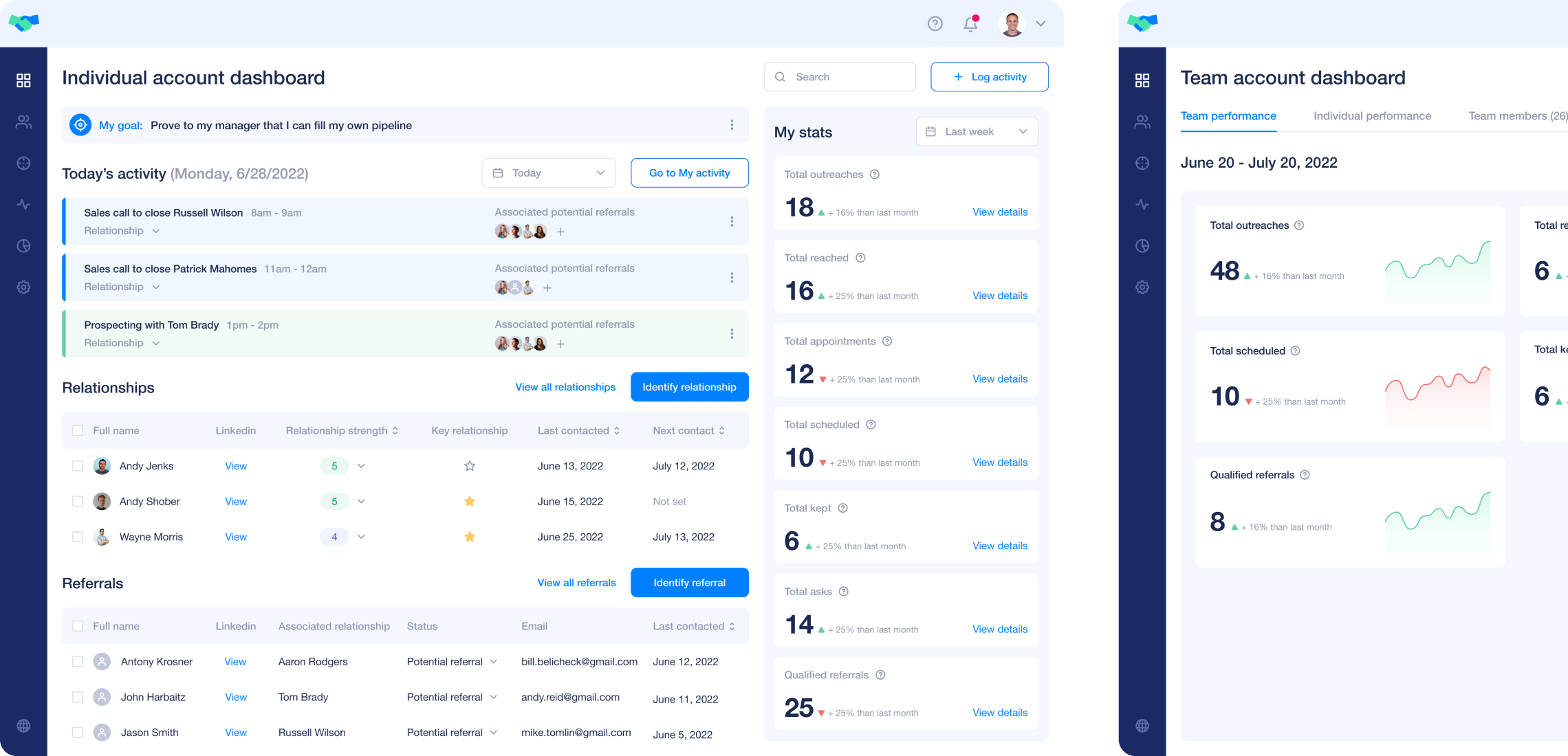Click the help question mark icon in header
The image size is (1568, 756).
(x=935, y=24)
